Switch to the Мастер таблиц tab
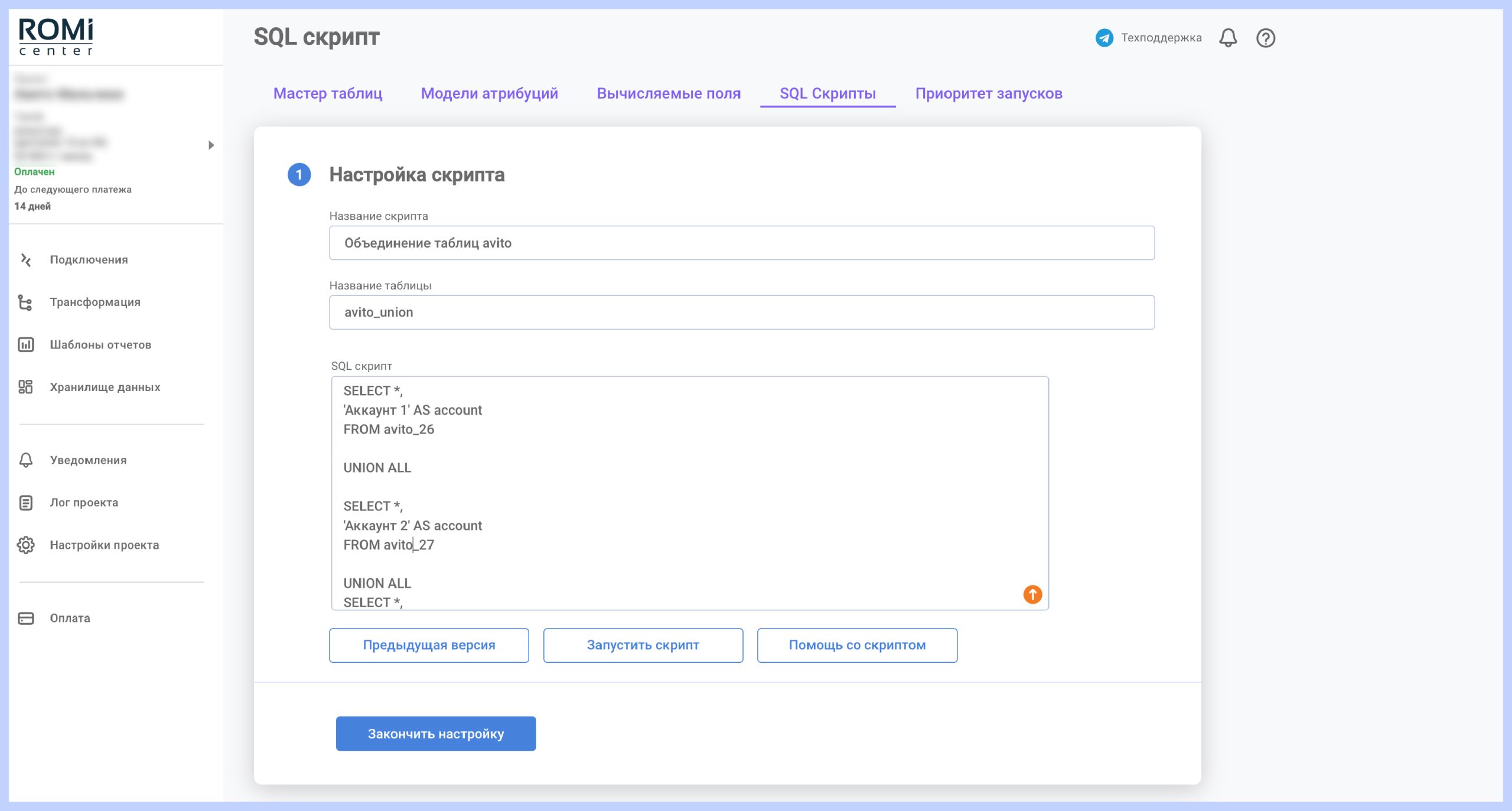This screenshot has width=1512, height=811. [x=328, y=93]
